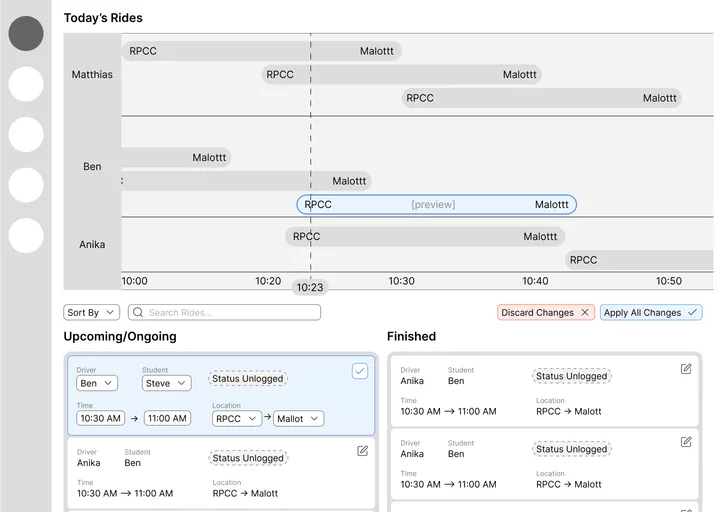Expand the RPCC pickup location dropdown
720x512 pixels.
(x=237, y=419)
